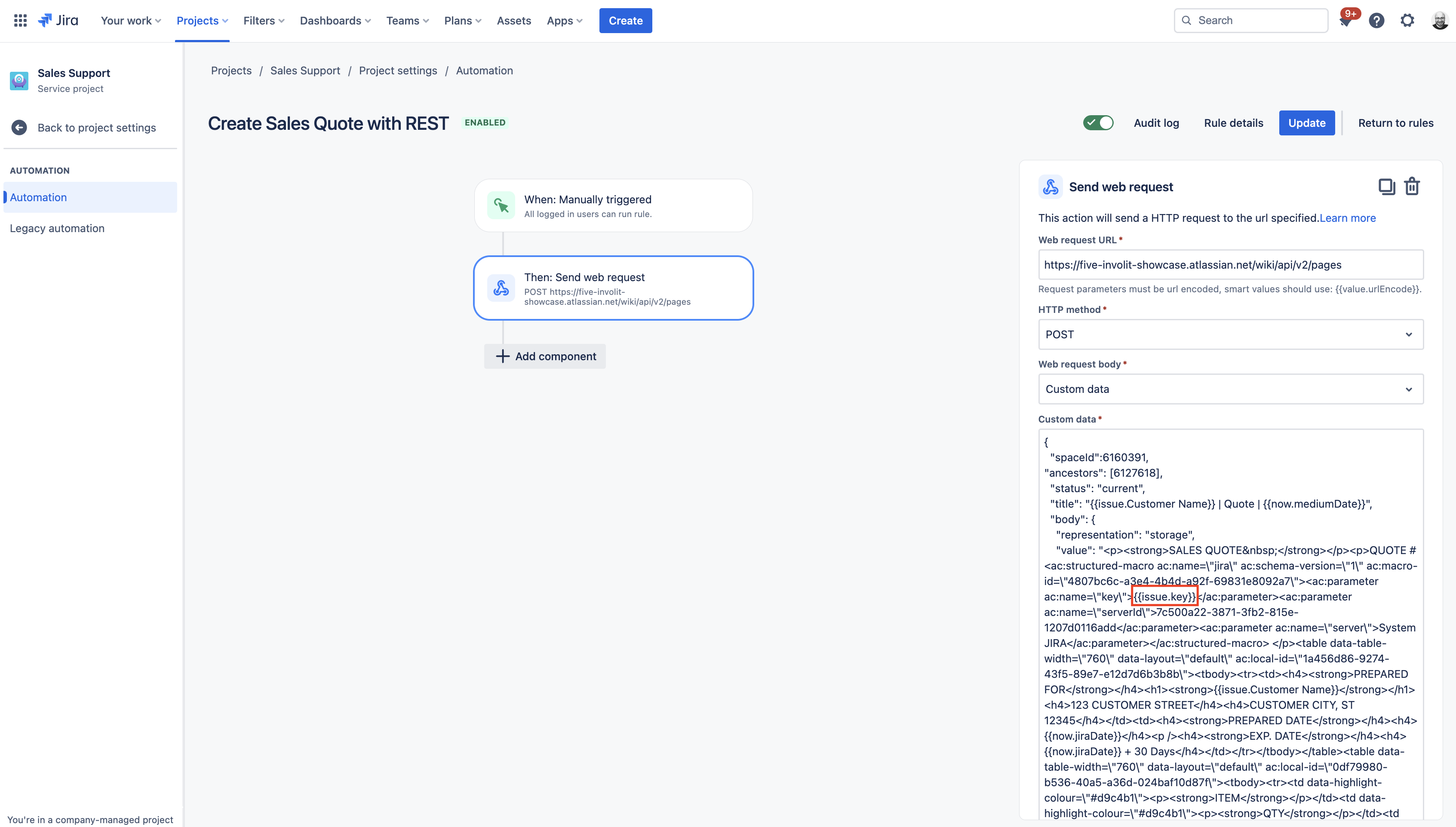1456x827 pixels.
Task: Open the Web request body dropdown
Action: [1231, 389]
